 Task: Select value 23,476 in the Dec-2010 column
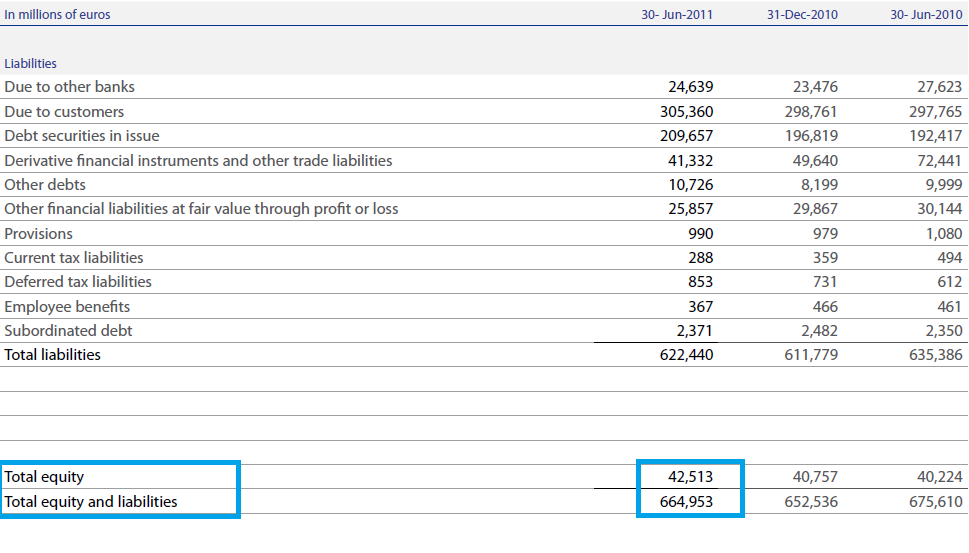coord(815,87)
